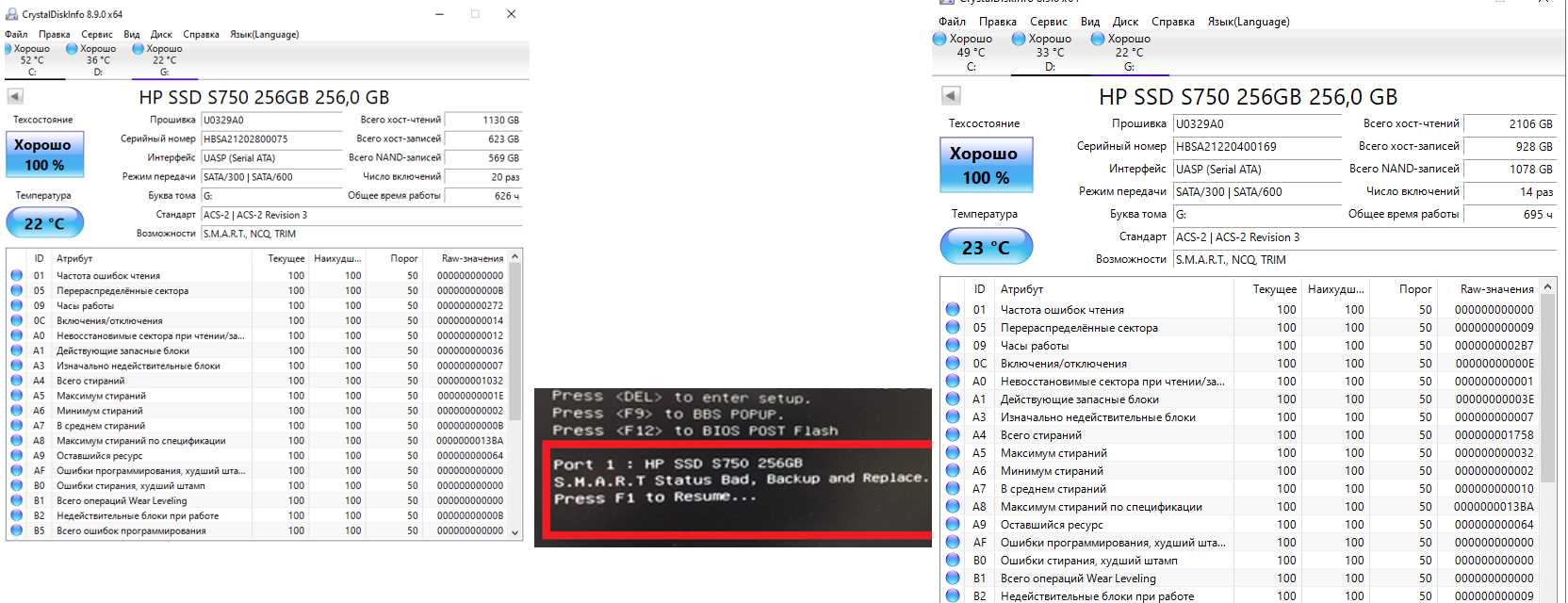Select row 'Частота ошибок чтения' in right window
This screenshot has width=1568, height=603.
click(x=1241, y=309)
